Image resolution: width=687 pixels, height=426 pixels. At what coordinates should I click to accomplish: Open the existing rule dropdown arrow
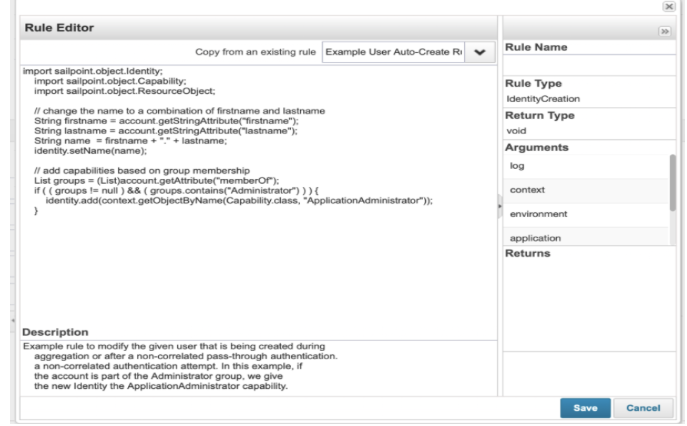pos(480,52)
